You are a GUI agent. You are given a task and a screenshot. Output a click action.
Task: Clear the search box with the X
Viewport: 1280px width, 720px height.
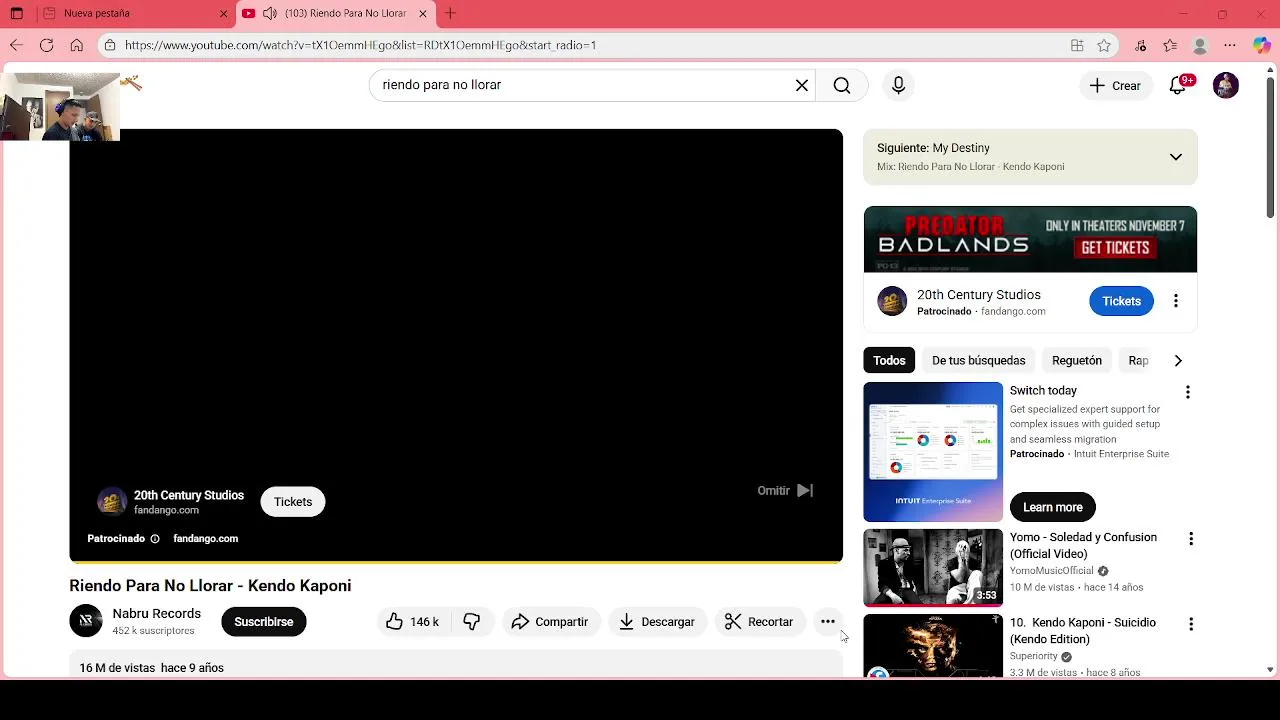[x=801, y=85]
